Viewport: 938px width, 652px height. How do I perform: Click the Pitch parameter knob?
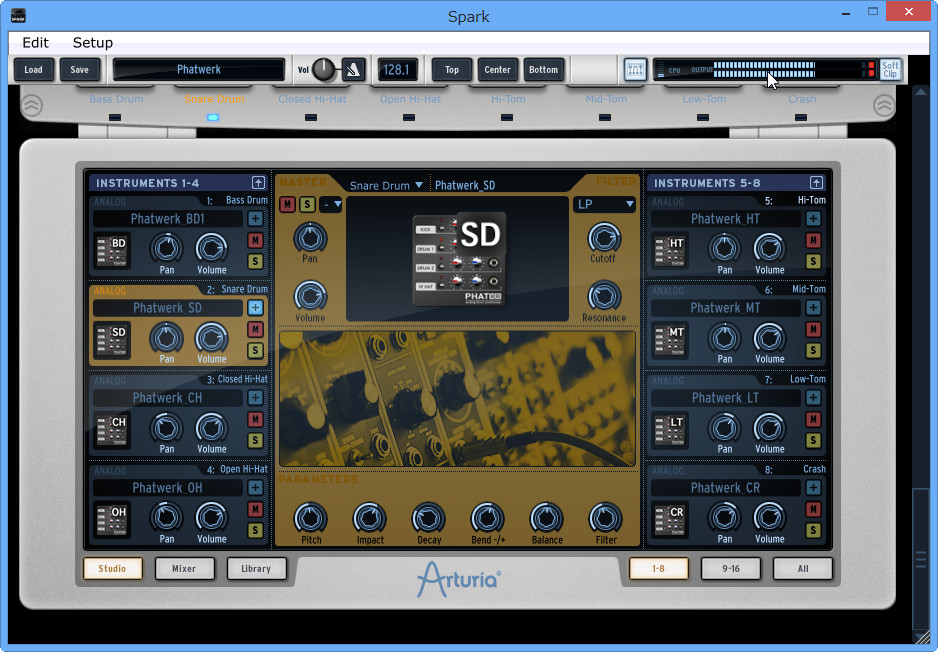[310, 518]
